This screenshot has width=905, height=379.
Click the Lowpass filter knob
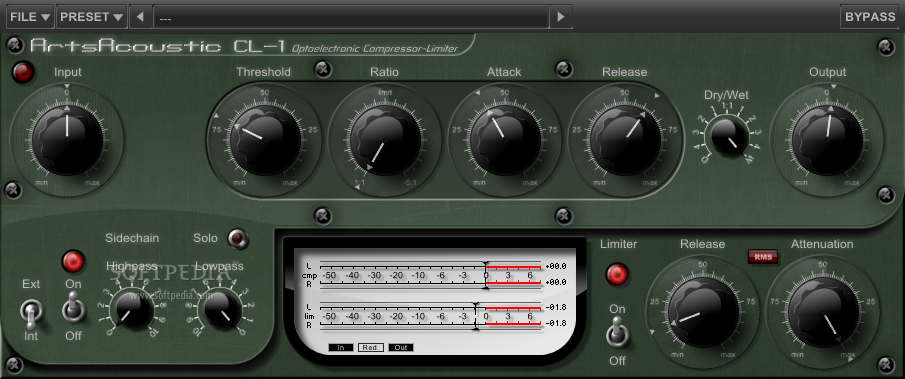[x=220, y=309]
